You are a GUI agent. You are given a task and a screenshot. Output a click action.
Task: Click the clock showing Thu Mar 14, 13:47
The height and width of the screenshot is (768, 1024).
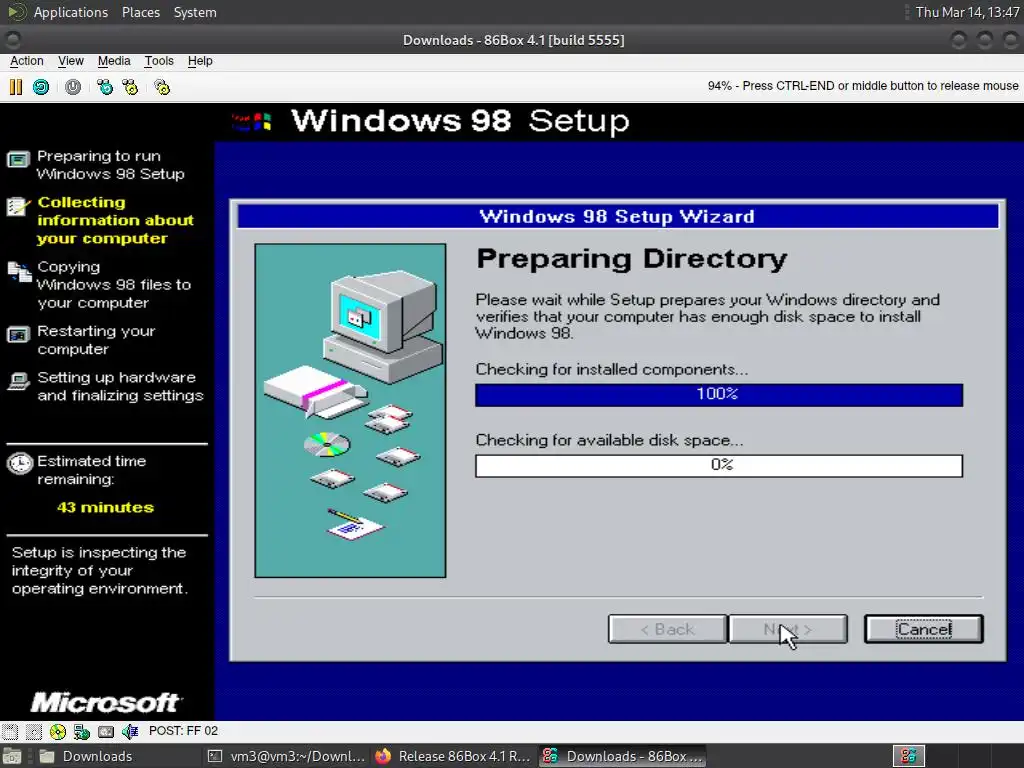[967, 12]
